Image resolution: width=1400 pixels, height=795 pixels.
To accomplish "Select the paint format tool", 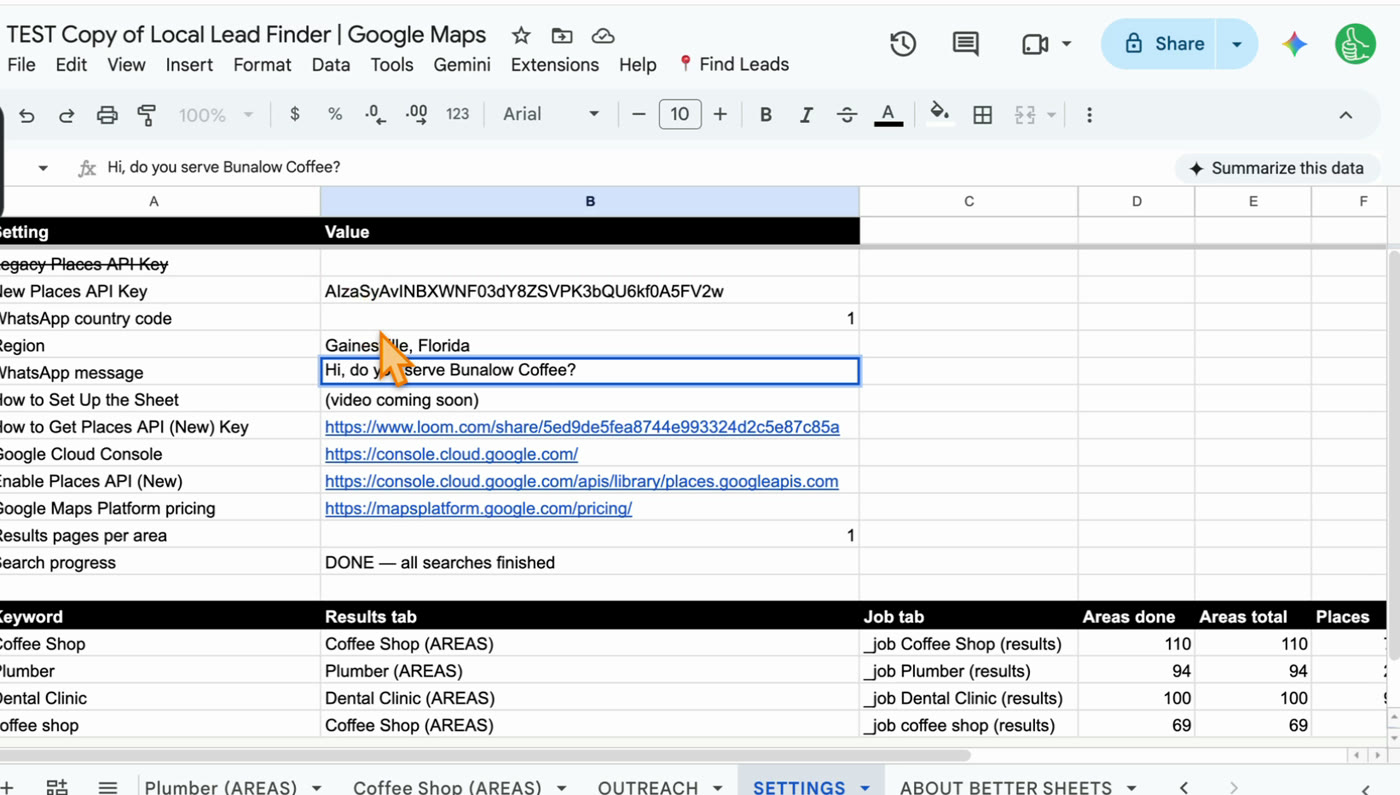I will pyautogui.click(x=147, y=115).
